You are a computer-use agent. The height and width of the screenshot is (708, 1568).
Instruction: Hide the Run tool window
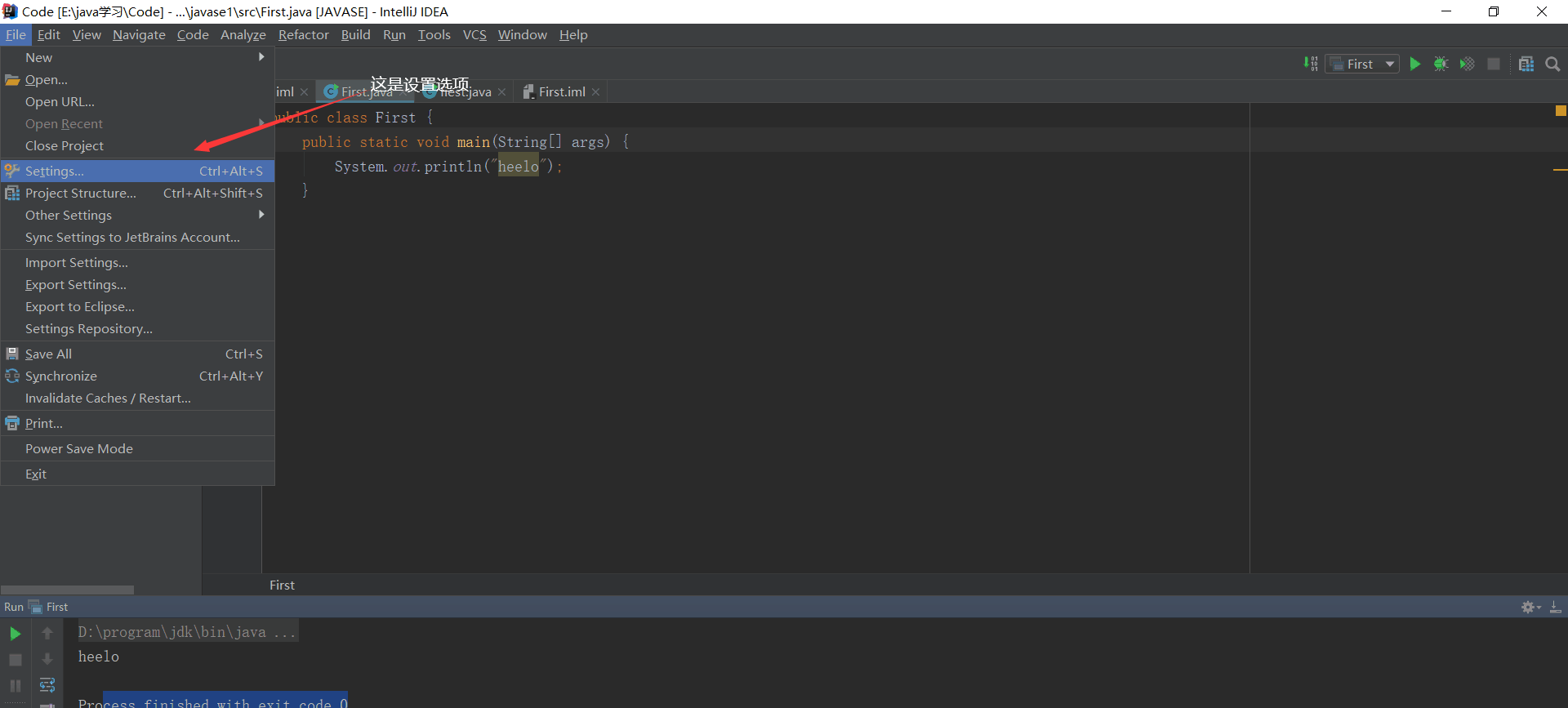1556,607
